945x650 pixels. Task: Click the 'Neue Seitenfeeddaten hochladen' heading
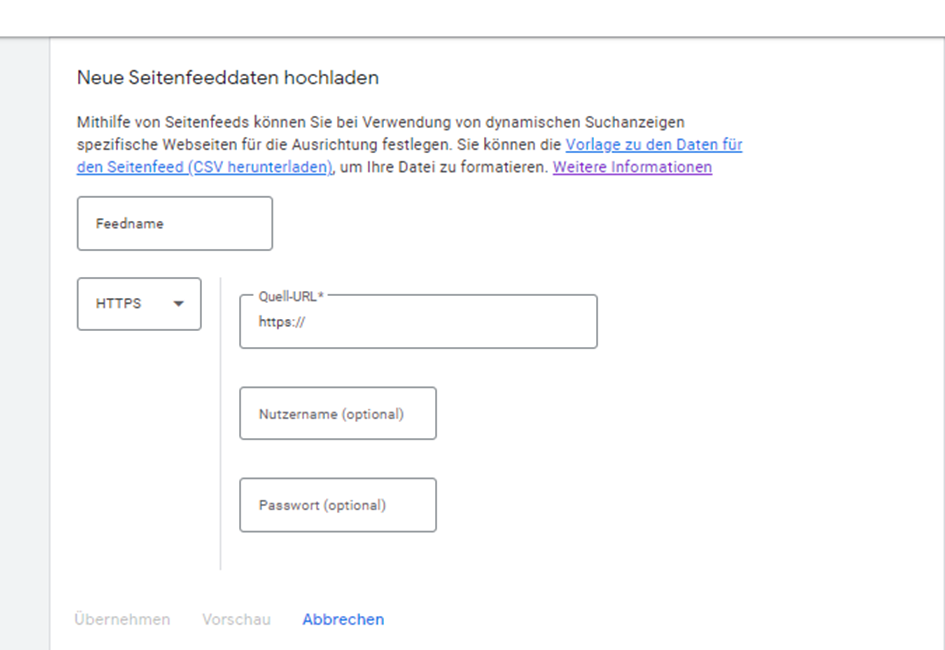pyautogui.click(x=228, y=78)
